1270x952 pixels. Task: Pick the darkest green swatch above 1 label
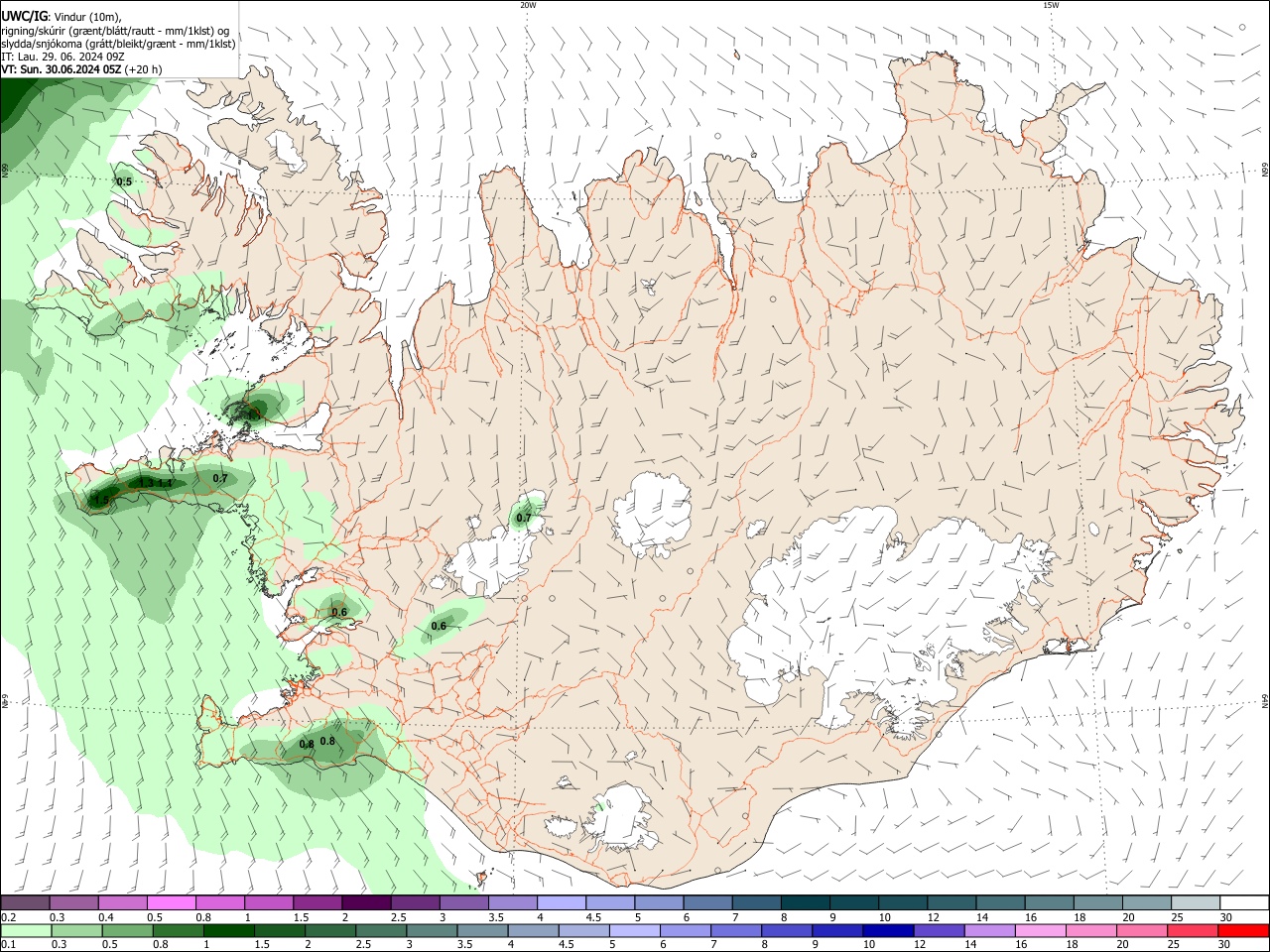228,930
